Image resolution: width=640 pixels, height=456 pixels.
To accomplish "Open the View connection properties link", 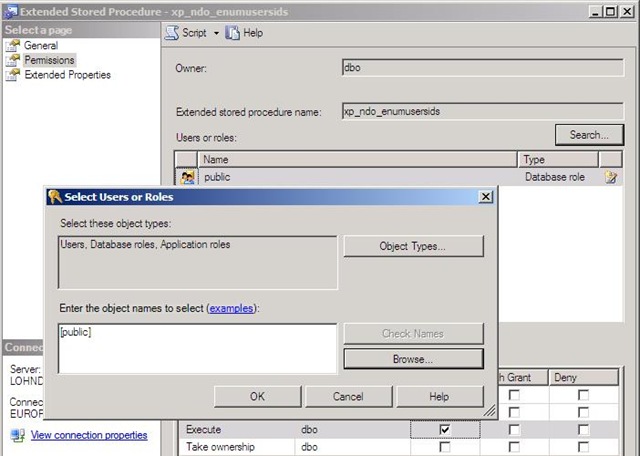I will (89, 435).
